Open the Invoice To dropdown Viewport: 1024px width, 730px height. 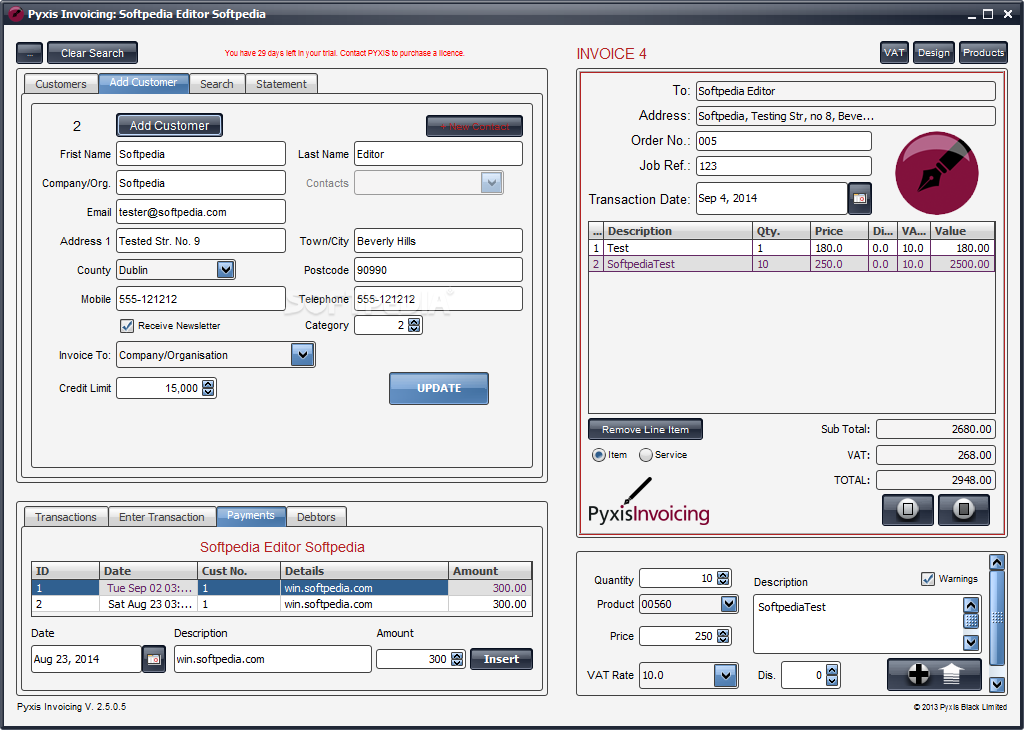(302, 355)
